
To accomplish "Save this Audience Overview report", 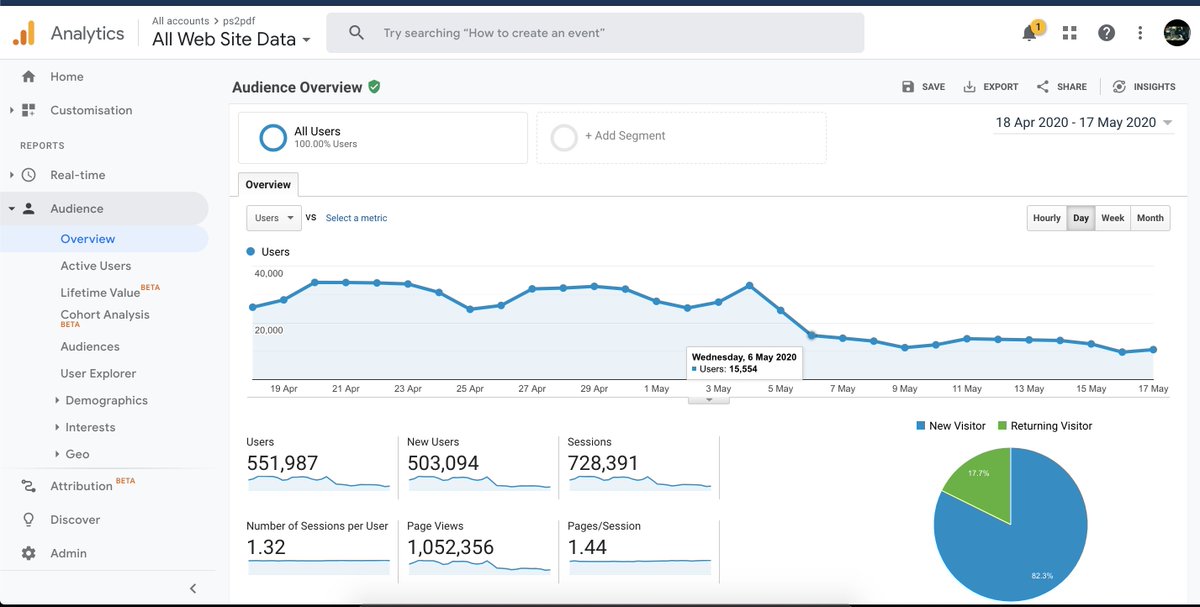I will [922, 86].
